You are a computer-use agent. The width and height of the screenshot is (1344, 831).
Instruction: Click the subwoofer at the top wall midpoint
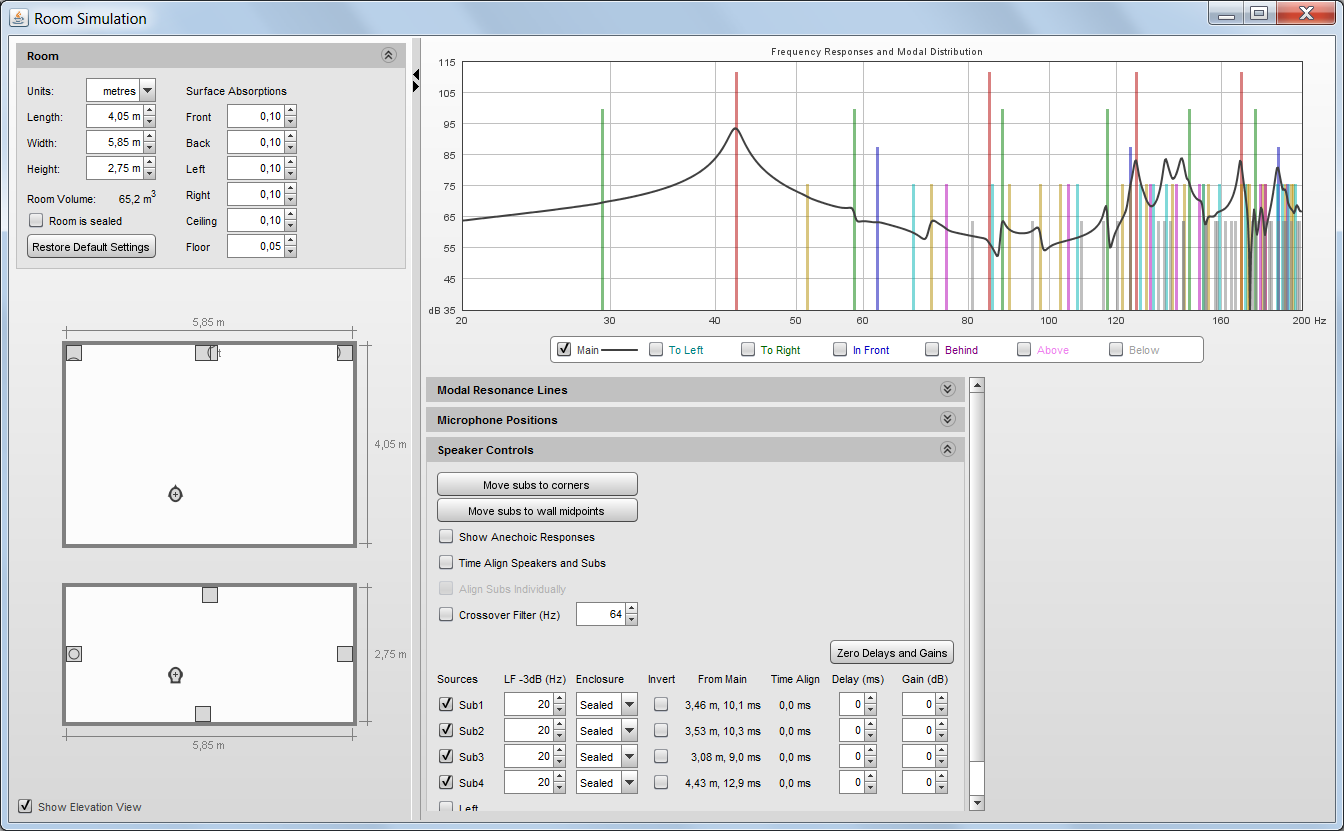(x=205, y=352)
